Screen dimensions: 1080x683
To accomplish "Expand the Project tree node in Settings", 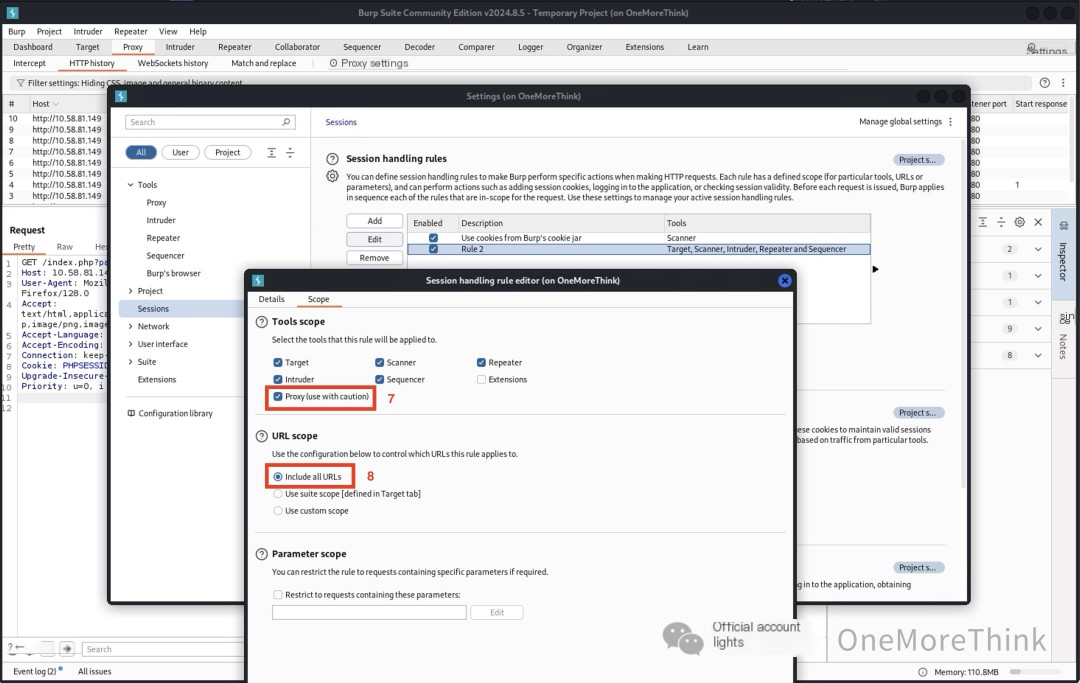I will [x=130, y=291].
